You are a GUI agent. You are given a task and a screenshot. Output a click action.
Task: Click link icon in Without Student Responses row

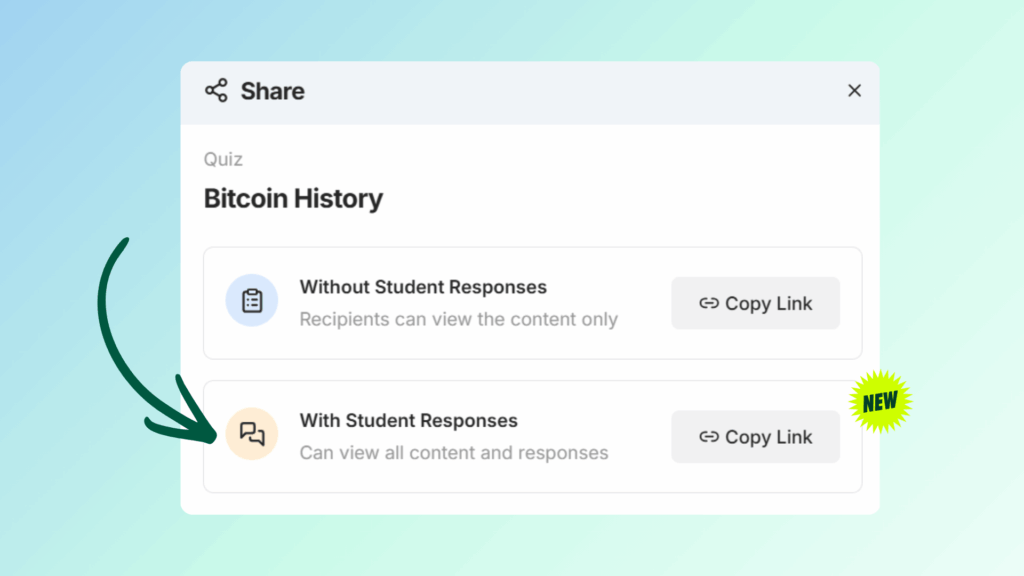[x=709, y=304]
